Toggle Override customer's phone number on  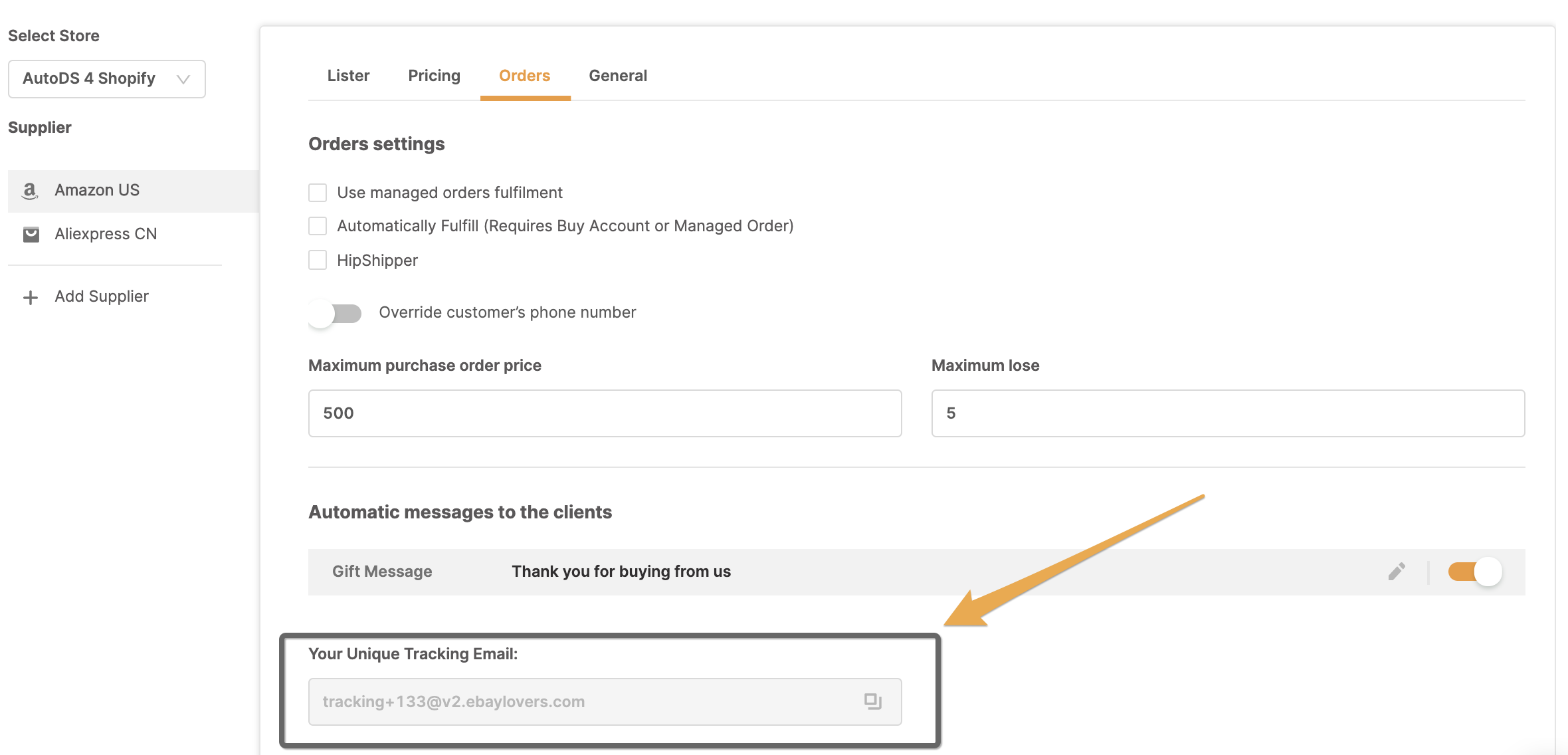[x=334, y=313]
